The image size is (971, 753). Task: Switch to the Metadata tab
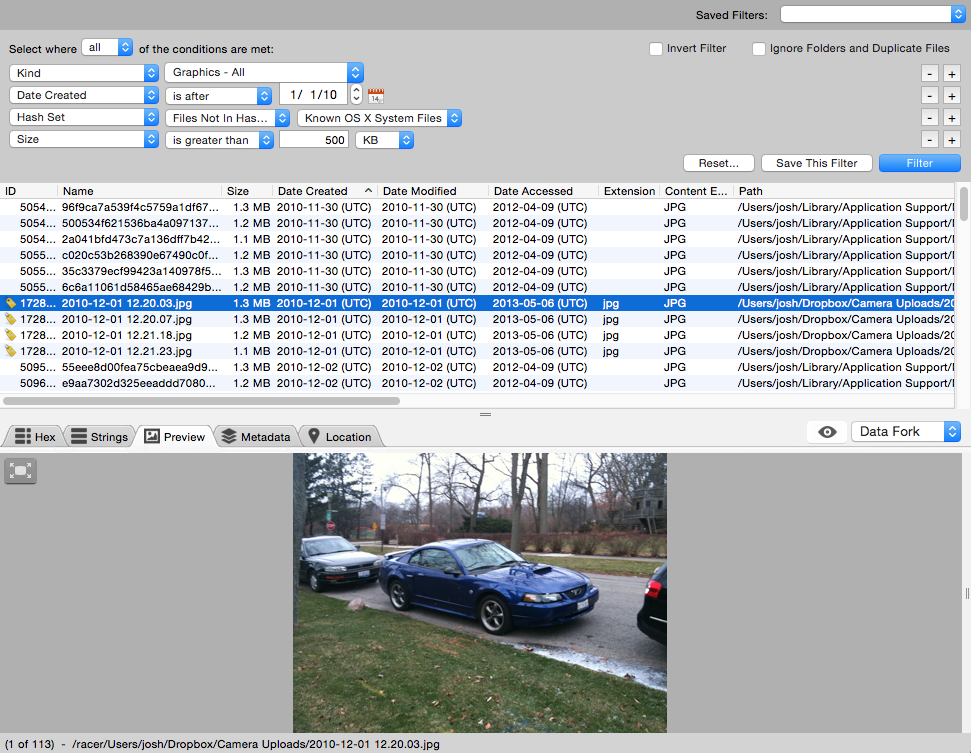coord(256,436)
